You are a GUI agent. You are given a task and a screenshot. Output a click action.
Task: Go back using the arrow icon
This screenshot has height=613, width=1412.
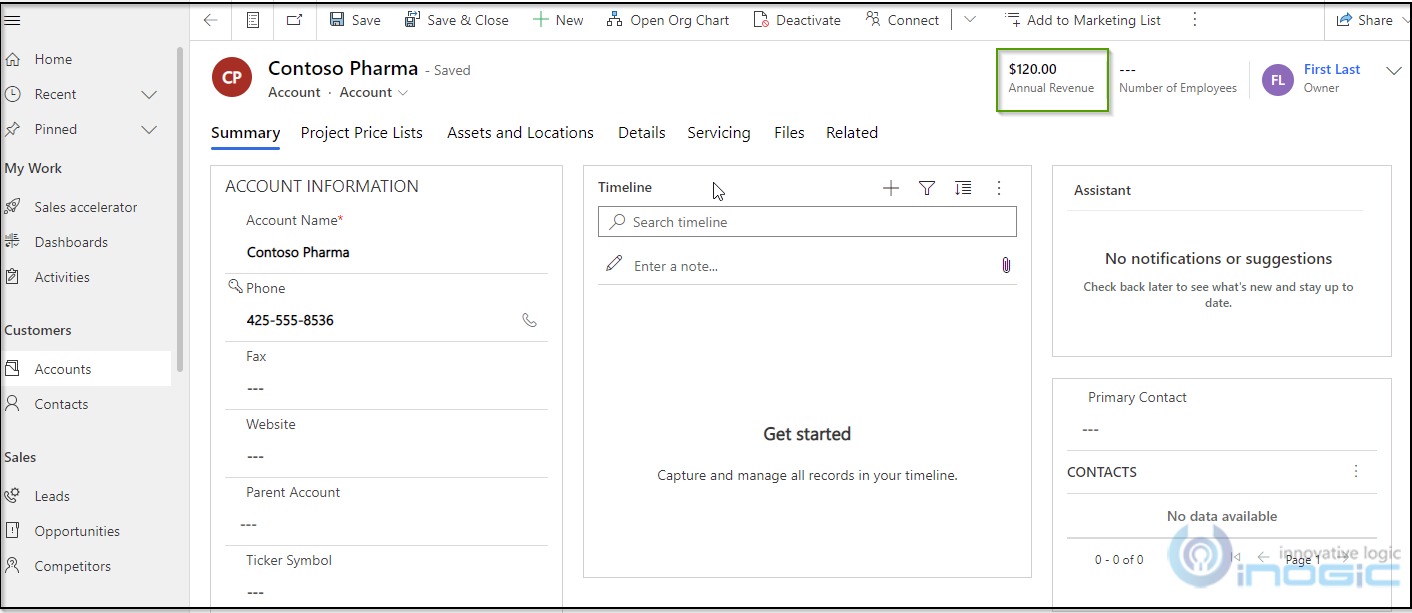pyautogui.click(x=210, y=20)
